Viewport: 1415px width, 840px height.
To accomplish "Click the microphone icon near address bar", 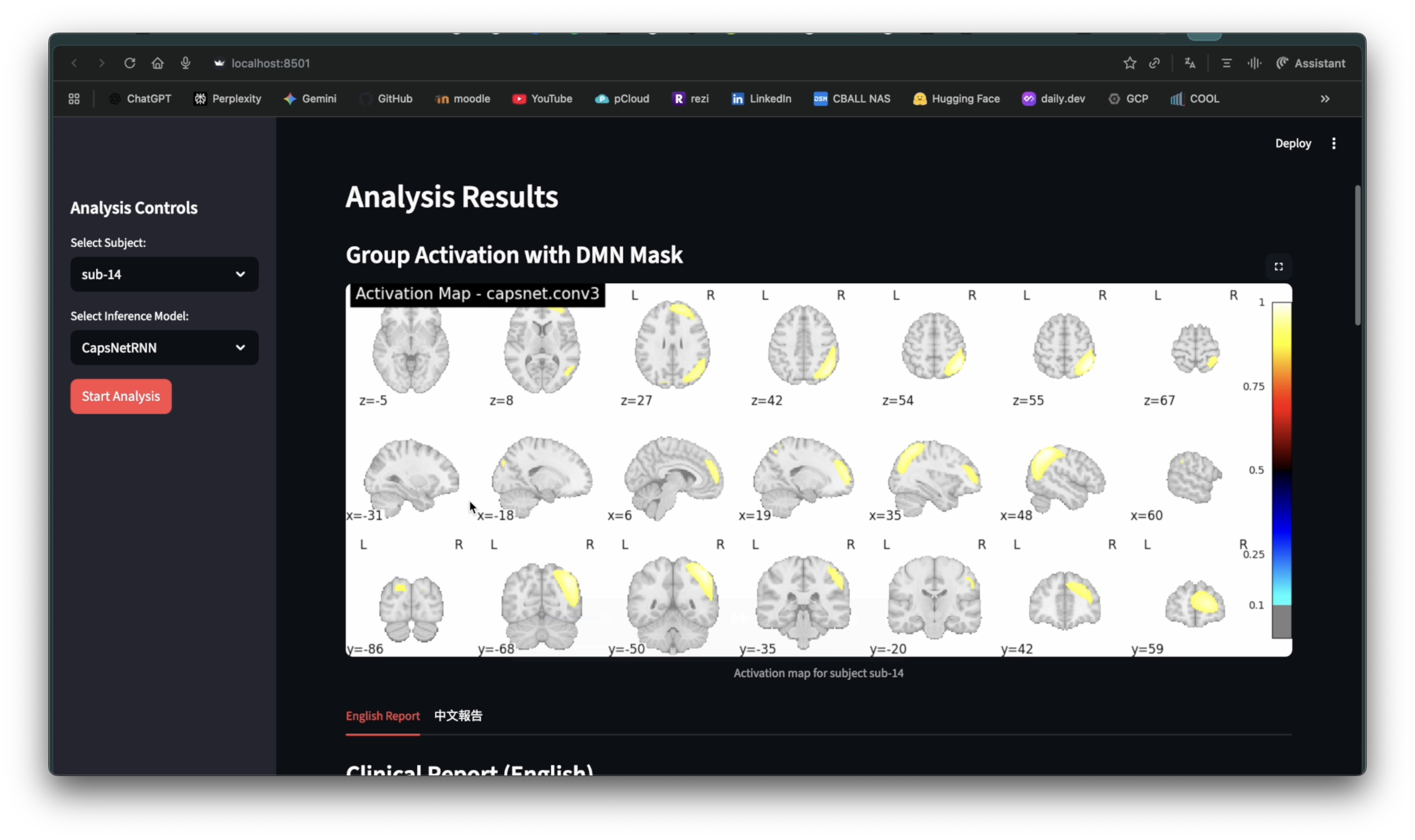I will tap(185, 64).
